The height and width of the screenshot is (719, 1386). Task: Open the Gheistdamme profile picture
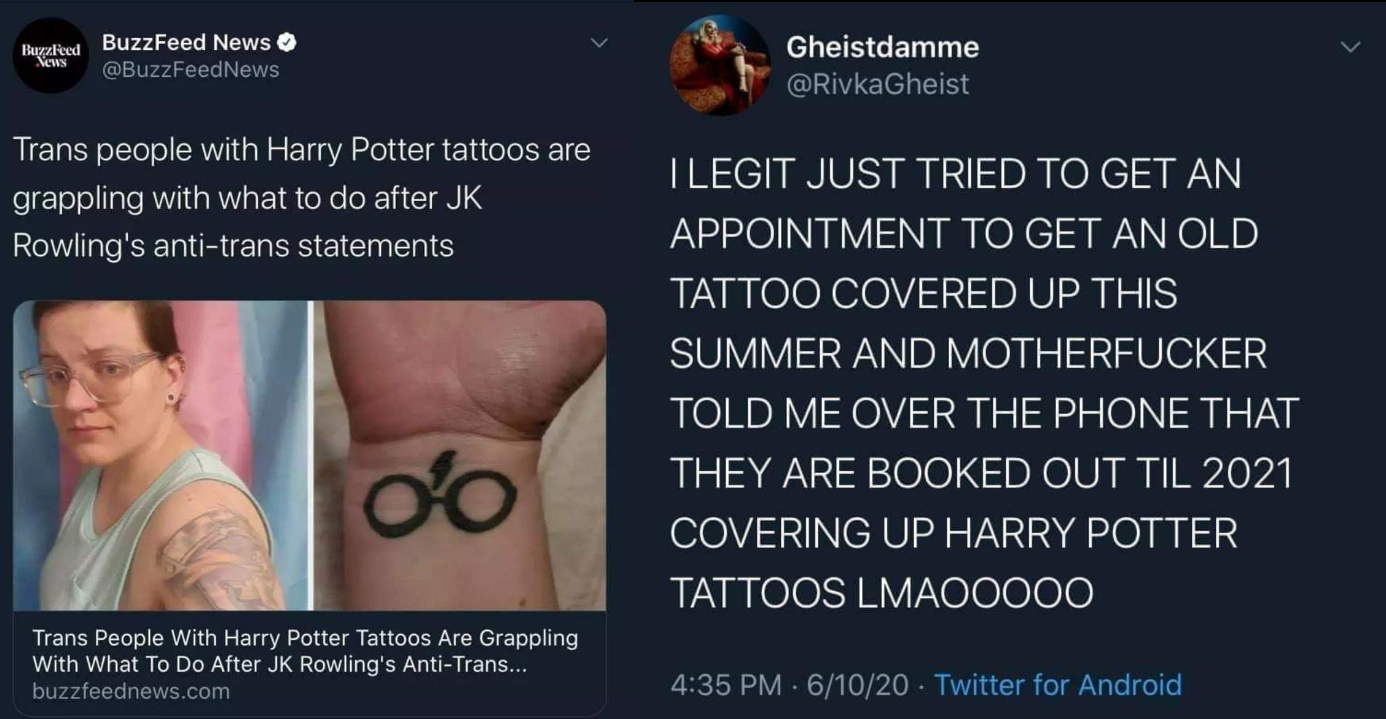pos(720,65)
